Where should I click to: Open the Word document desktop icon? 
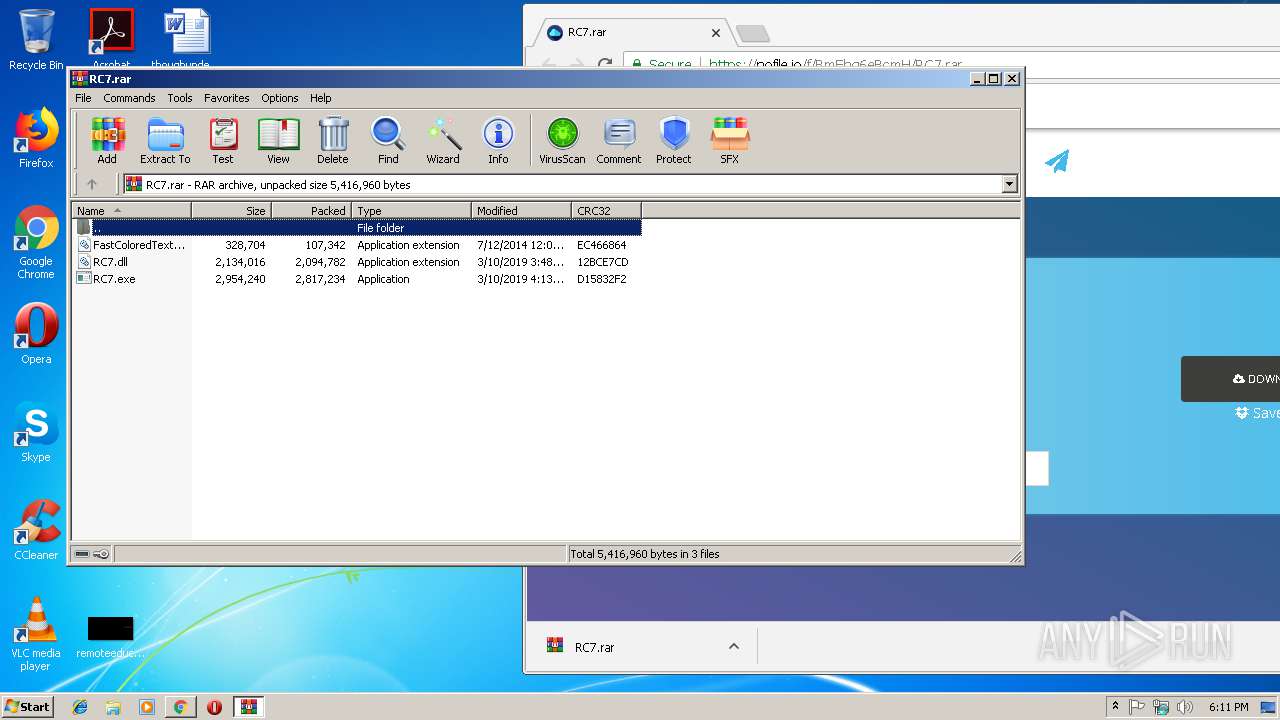click(186, 38)
